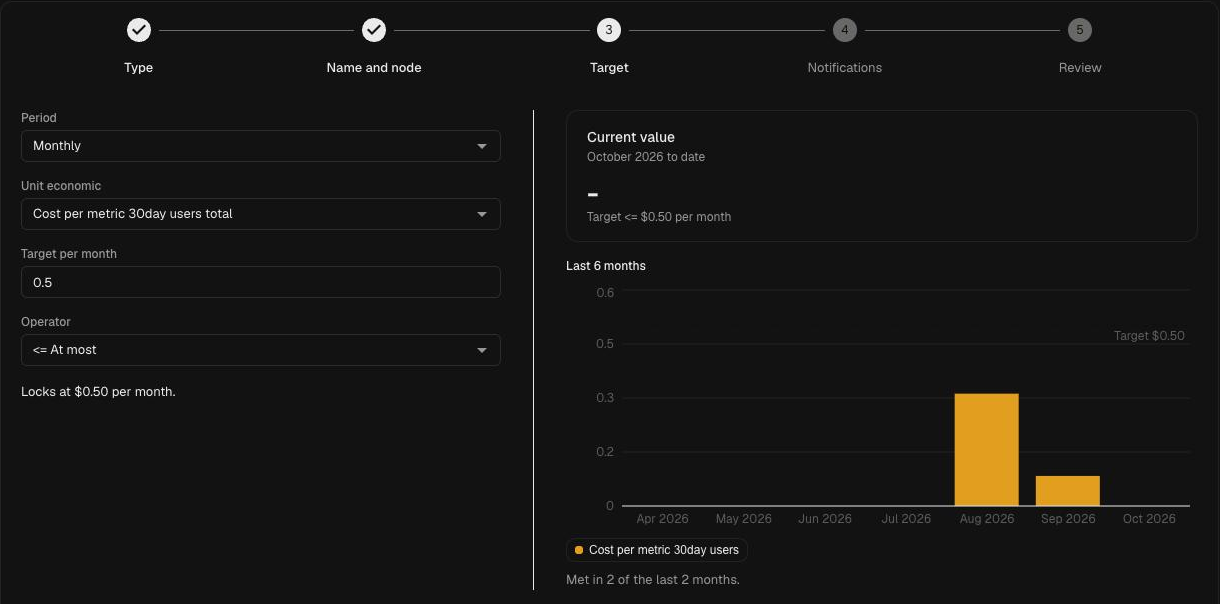Open the Notifications step label
Screen dimensions: 1220x604
click(x=845, y=68)
